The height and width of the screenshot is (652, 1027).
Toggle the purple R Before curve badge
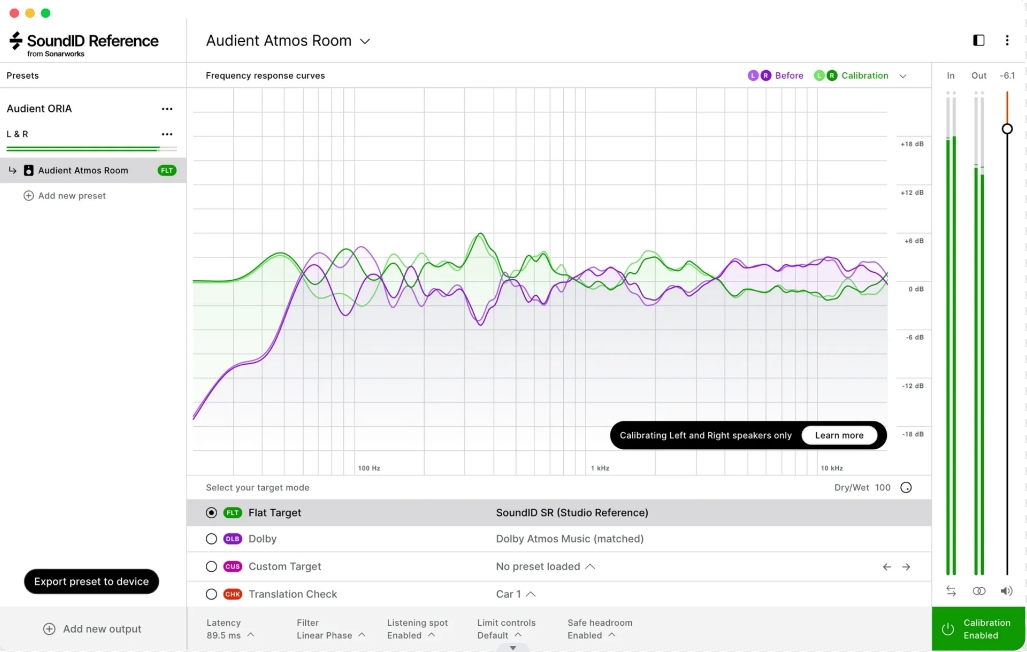tap(765, 75)
